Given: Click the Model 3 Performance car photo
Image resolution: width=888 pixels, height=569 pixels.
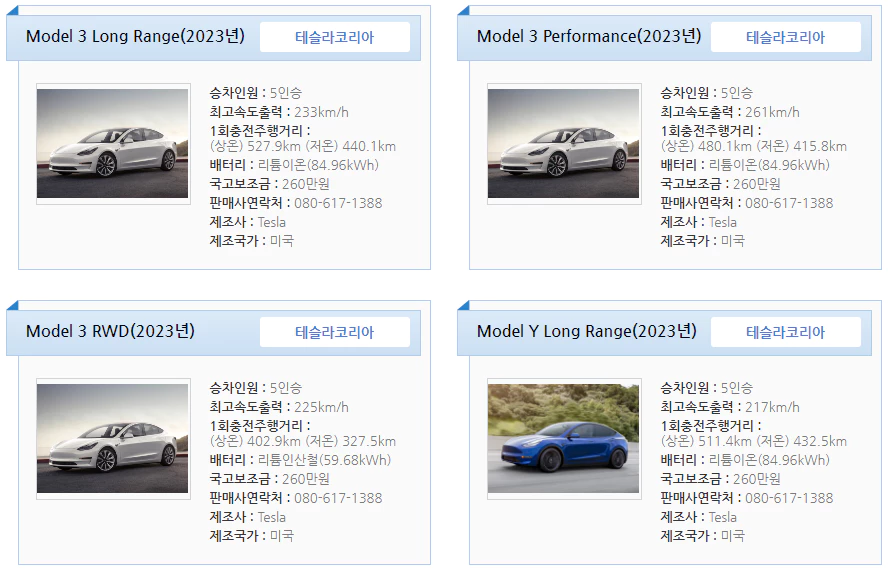Looking at the screenshot, I should 563,143.
